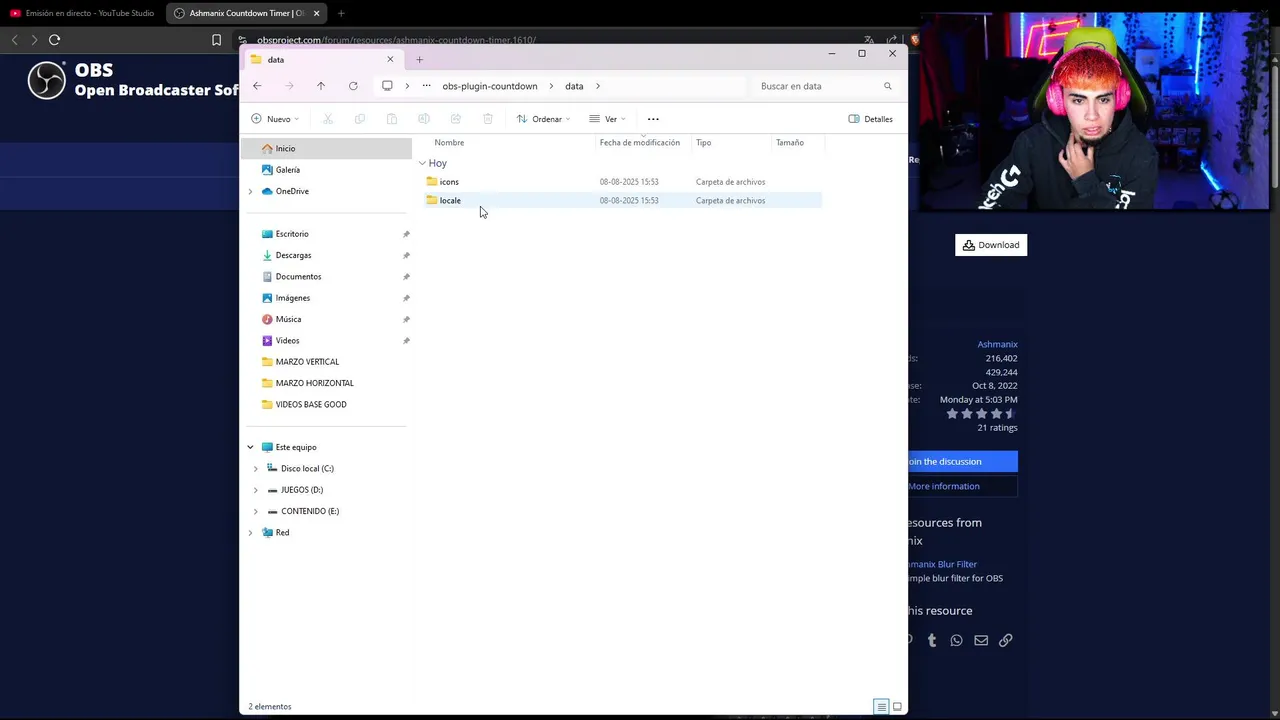Viewport: 1280px width, 720px height.
Task: Bookmark this page in browser
Action: click(216, 40)
